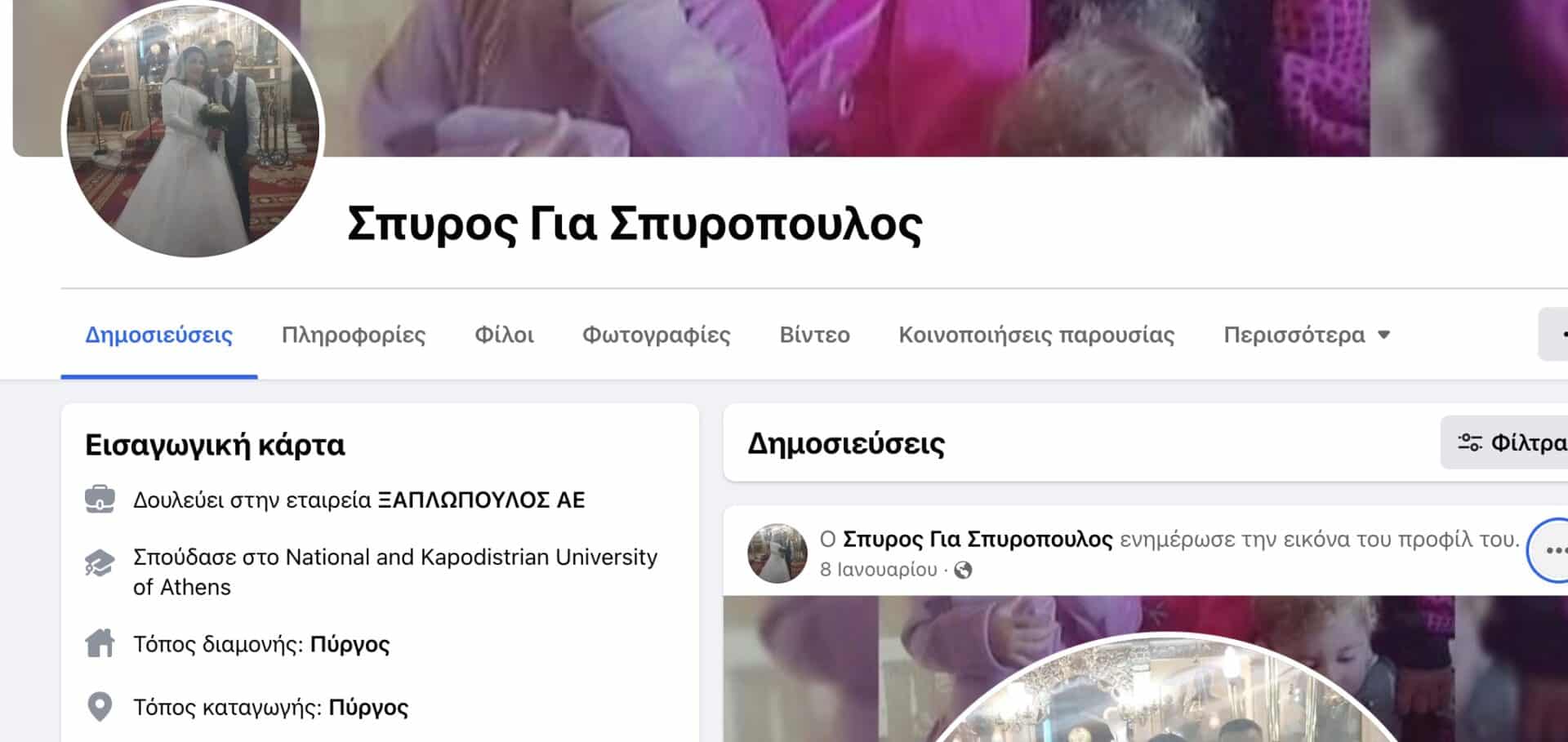1568x742 pixels.
Task: Click the arrow beside Περισσότερα
Action: click(x=1383, y=335)
